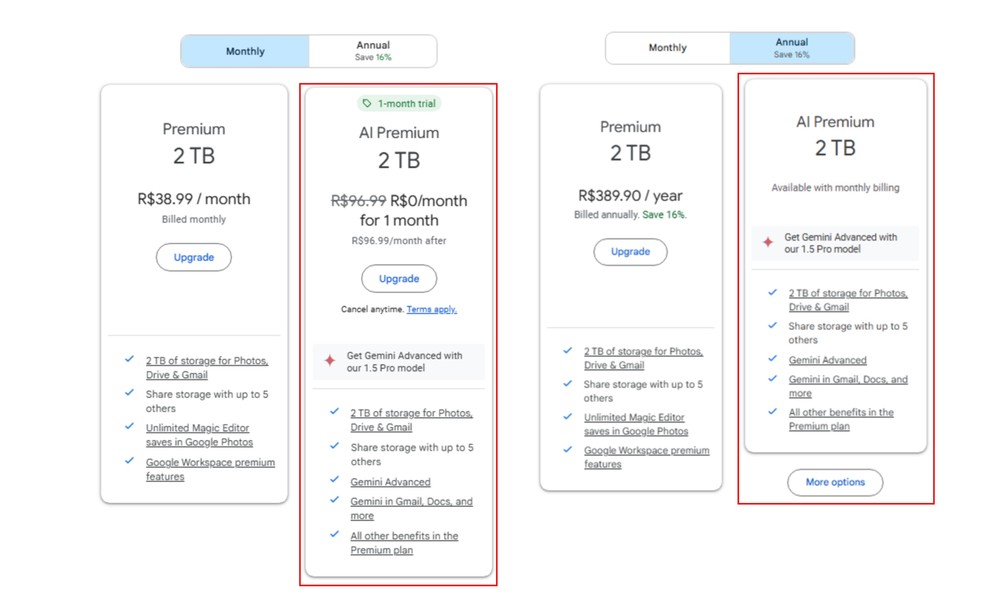Click checkmark beside "2 TB of storage" in Premium card
The width and height of the screenshot is (984, 615).
pos(129,360)
